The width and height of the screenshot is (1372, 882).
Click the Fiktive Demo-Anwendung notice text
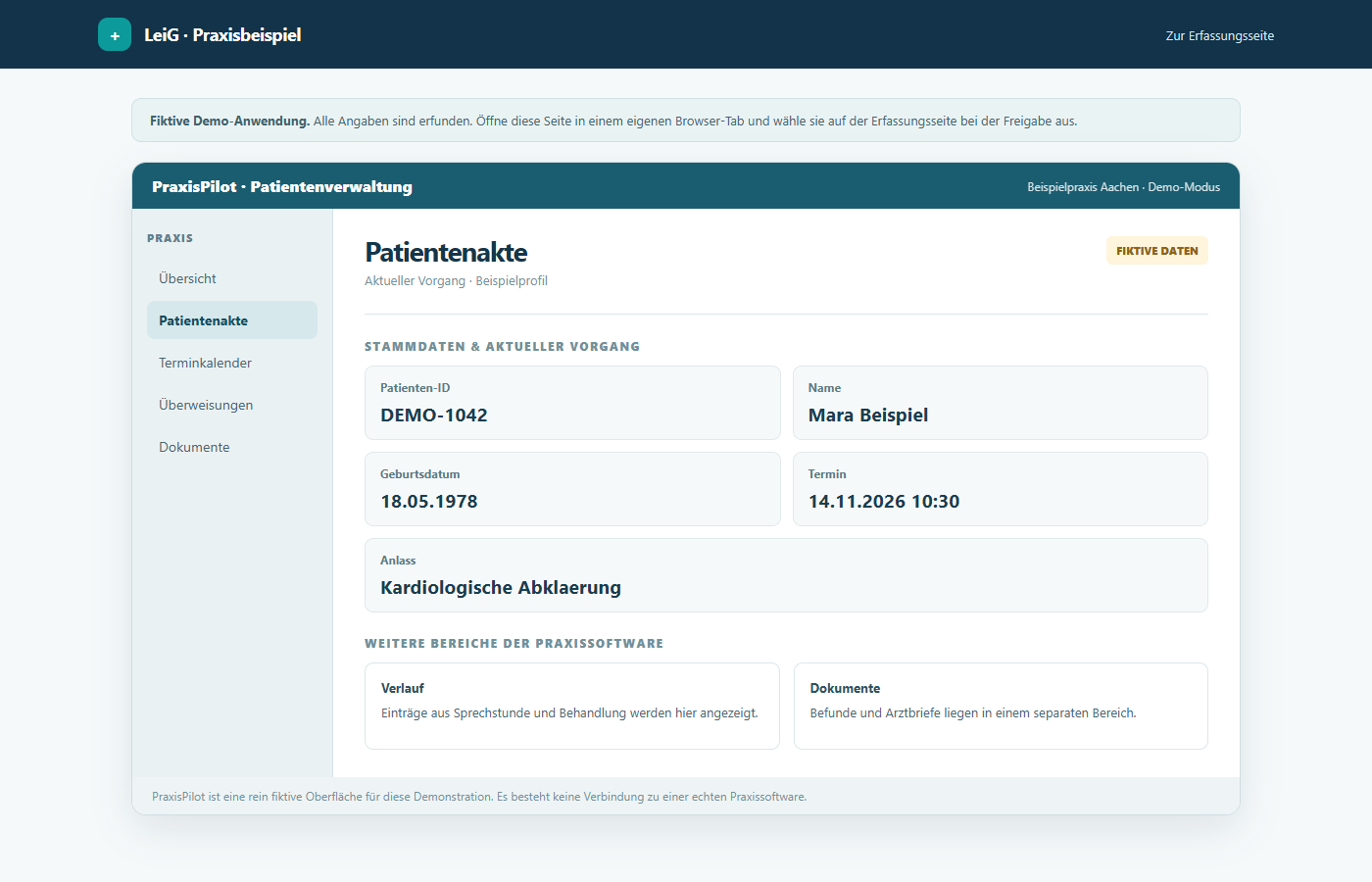coord(613,122)
